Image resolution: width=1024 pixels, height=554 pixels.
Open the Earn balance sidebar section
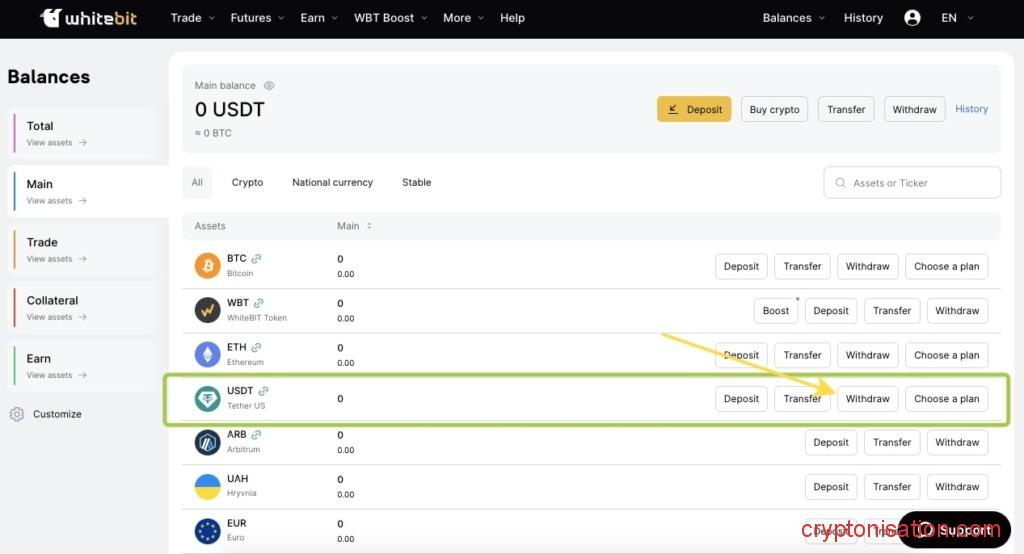click(x=84, y=366)
